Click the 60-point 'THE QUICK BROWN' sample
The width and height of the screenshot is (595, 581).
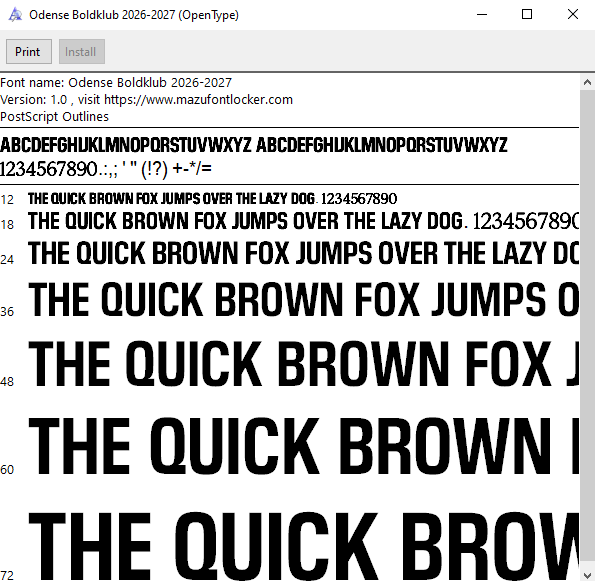(304, 446)
